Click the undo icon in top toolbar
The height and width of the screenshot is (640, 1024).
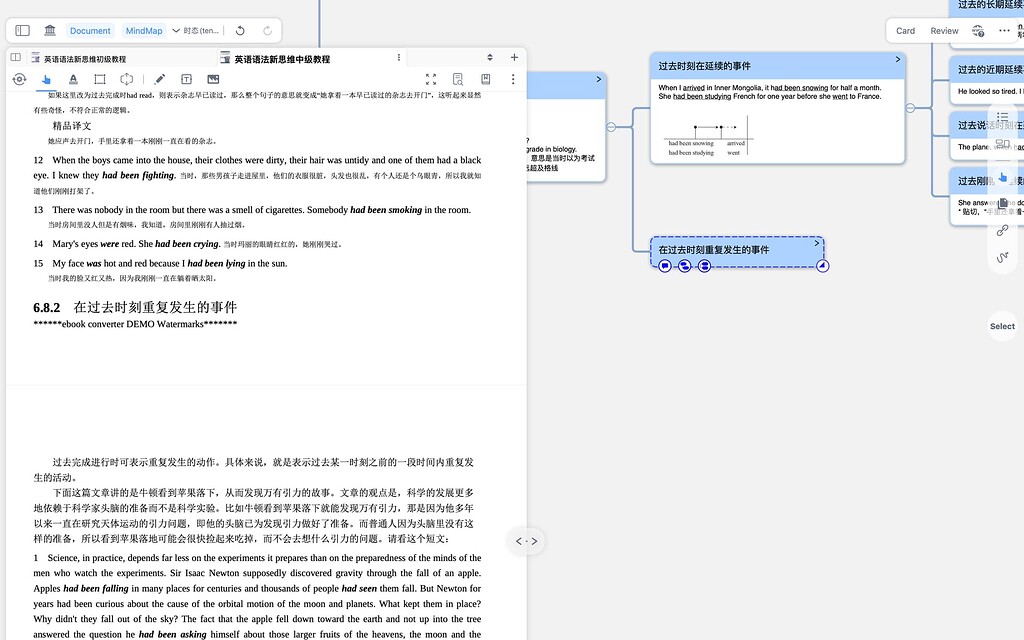pos(240,30)
